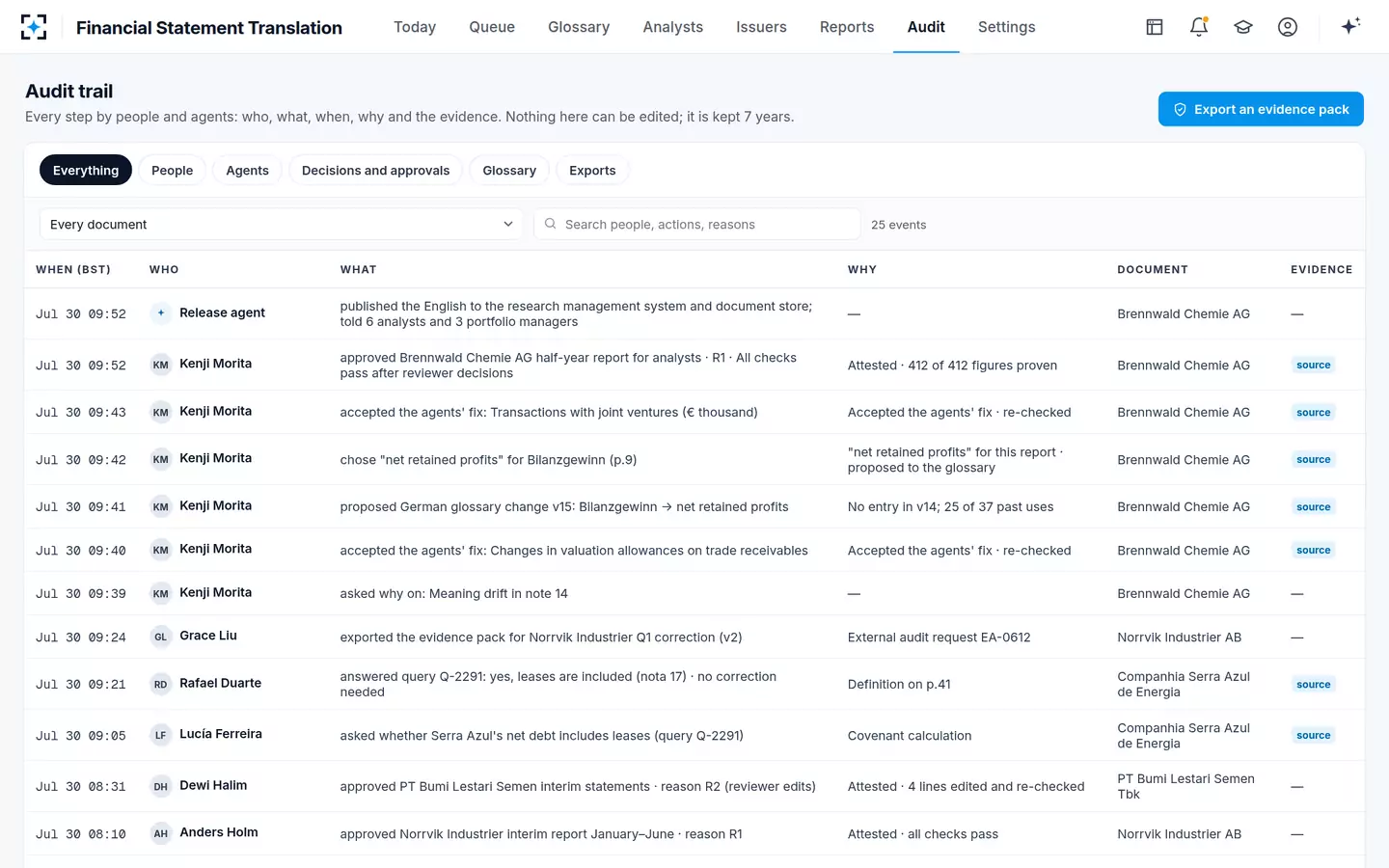Open Every document dropdown
This screenshot has width=1389, height=868.
coord(281,224)
